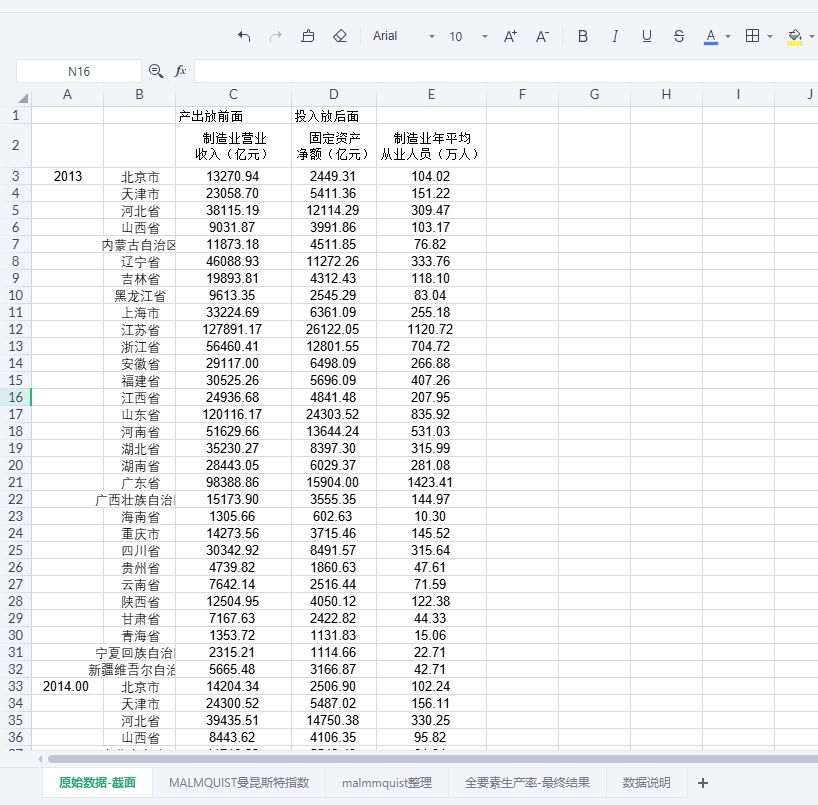
Task: Click the undo arrow icon
Action: point(244,36)
